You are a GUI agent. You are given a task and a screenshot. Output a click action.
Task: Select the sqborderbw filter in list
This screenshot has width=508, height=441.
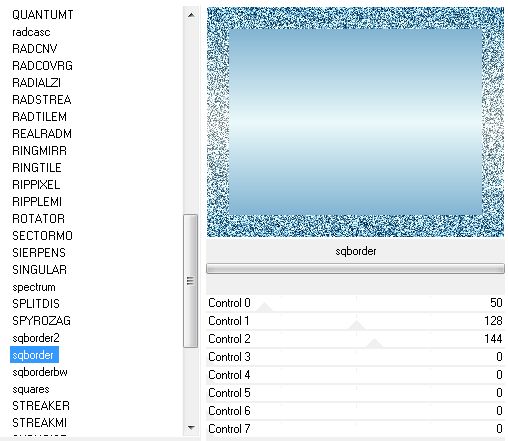coord(40,372)
